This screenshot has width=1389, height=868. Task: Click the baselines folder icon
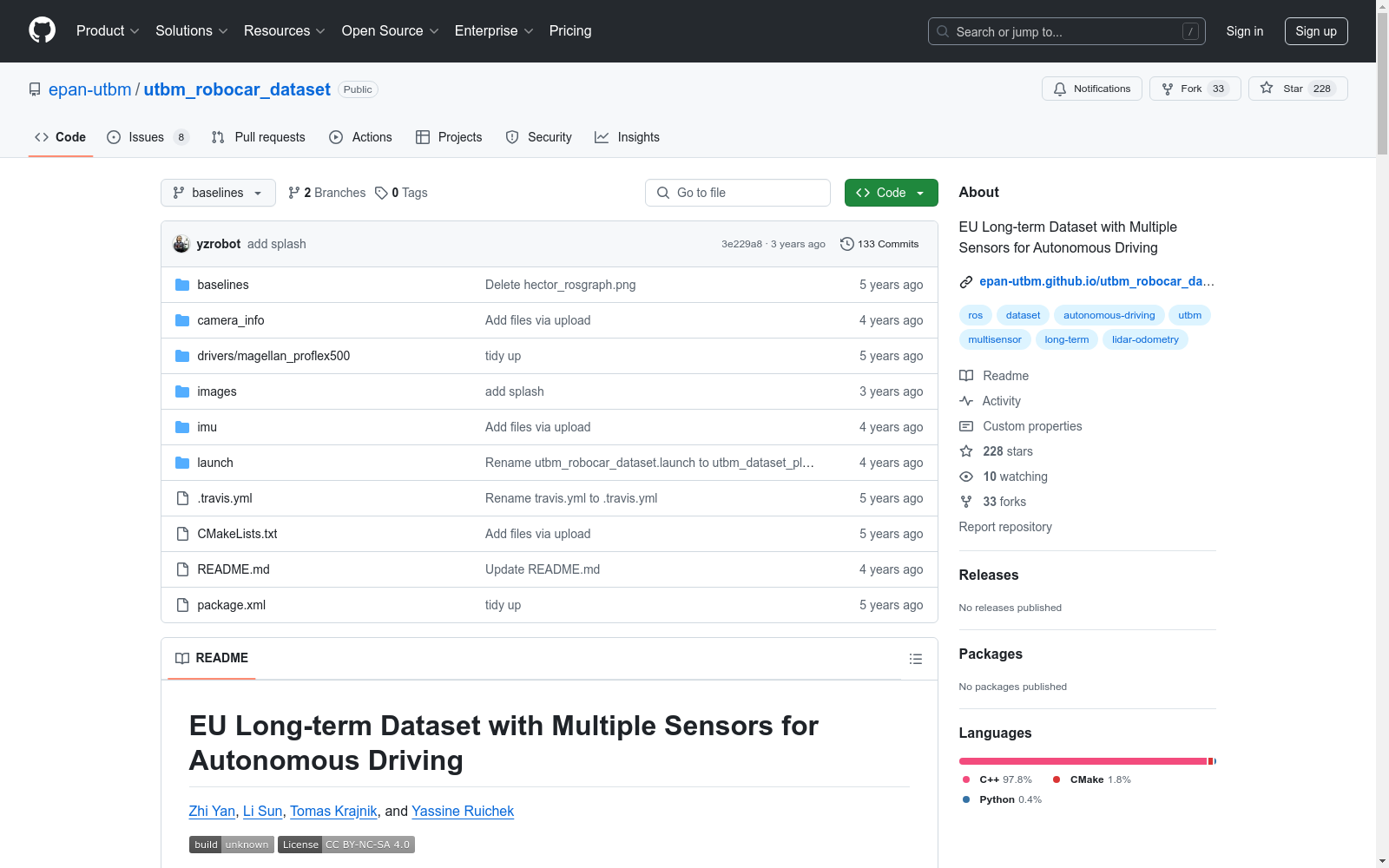click(x=182, y=285)
